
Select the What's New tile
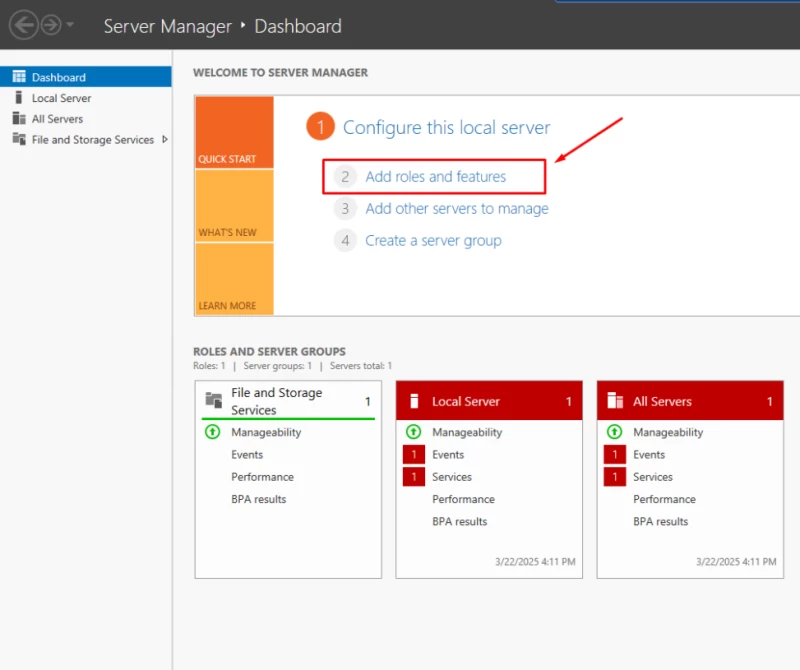(234, 206)
